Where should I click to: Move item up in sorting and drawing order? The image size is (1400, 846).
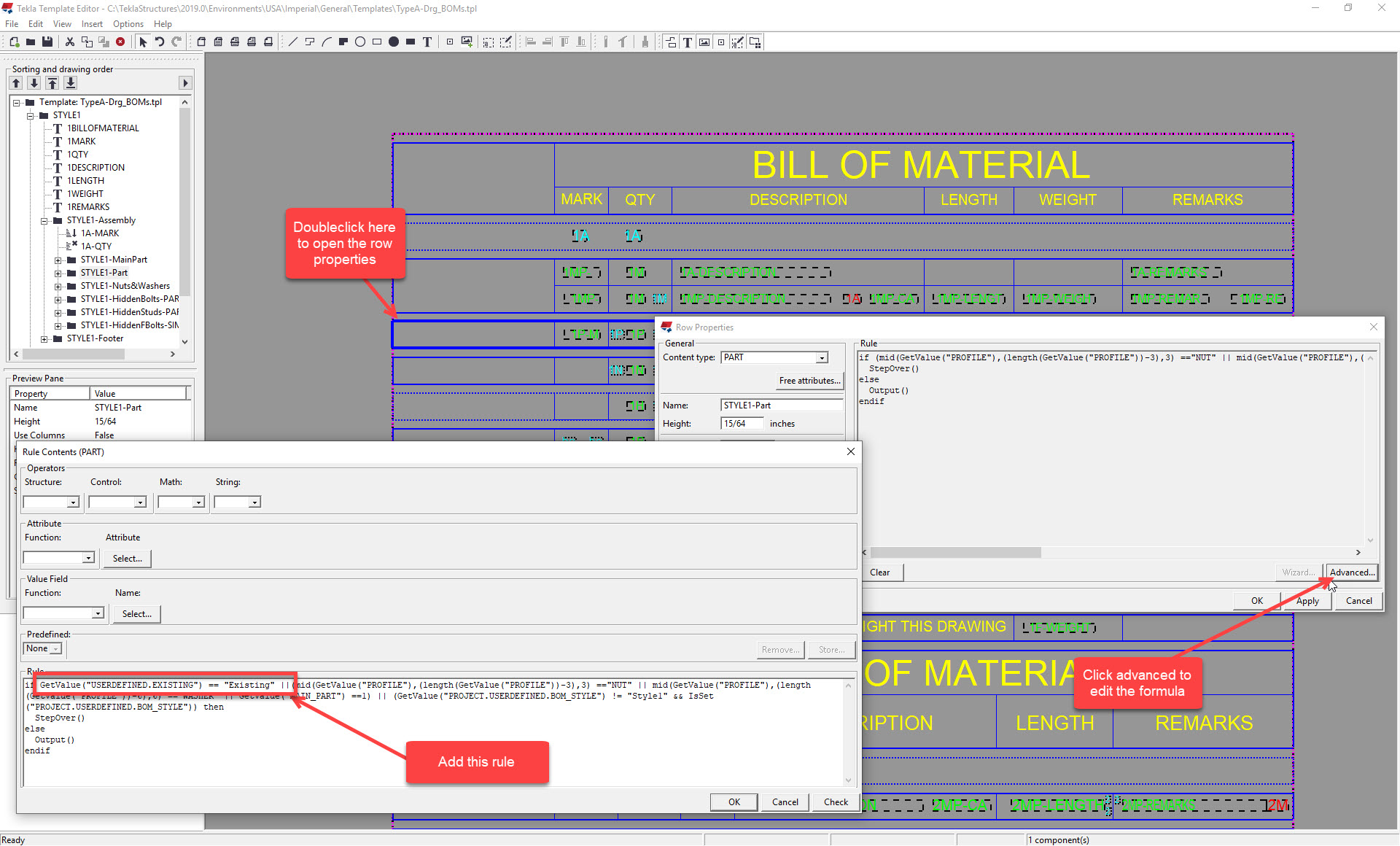[x=15, y=83]
